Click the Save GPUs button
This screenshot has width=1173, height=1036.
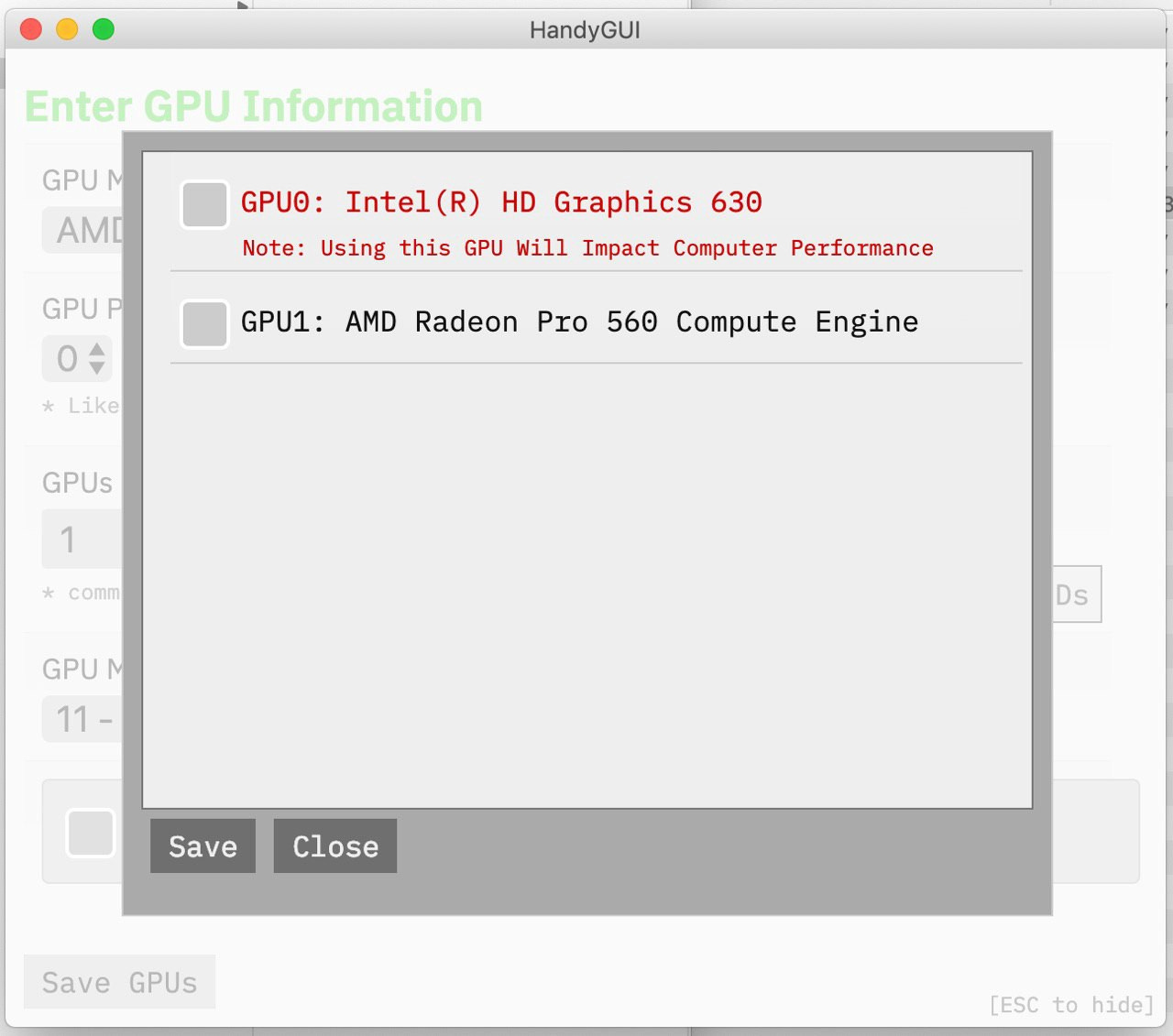[119, 982]
